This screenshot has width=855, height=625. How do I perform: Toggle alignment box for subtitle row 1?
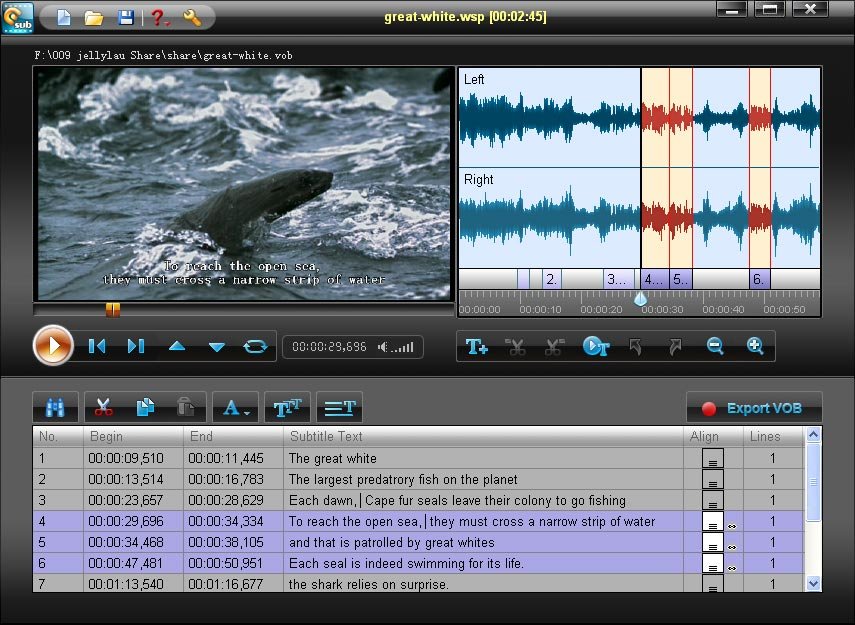pyautogui.click(x=713, y=460)
